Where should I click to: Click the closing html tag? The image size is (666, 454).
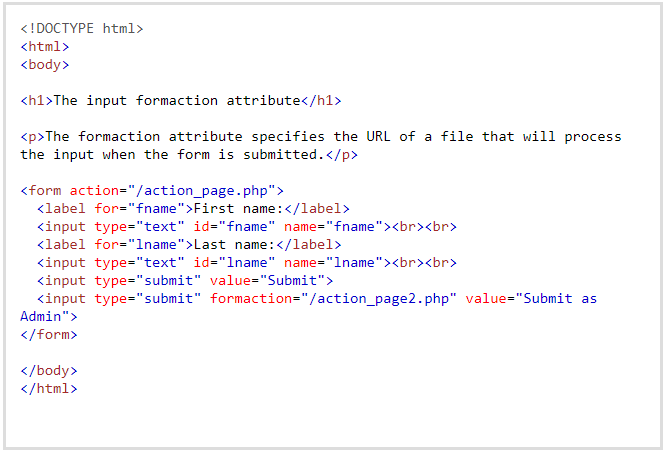pyautogui.click(x=49, y=389)
